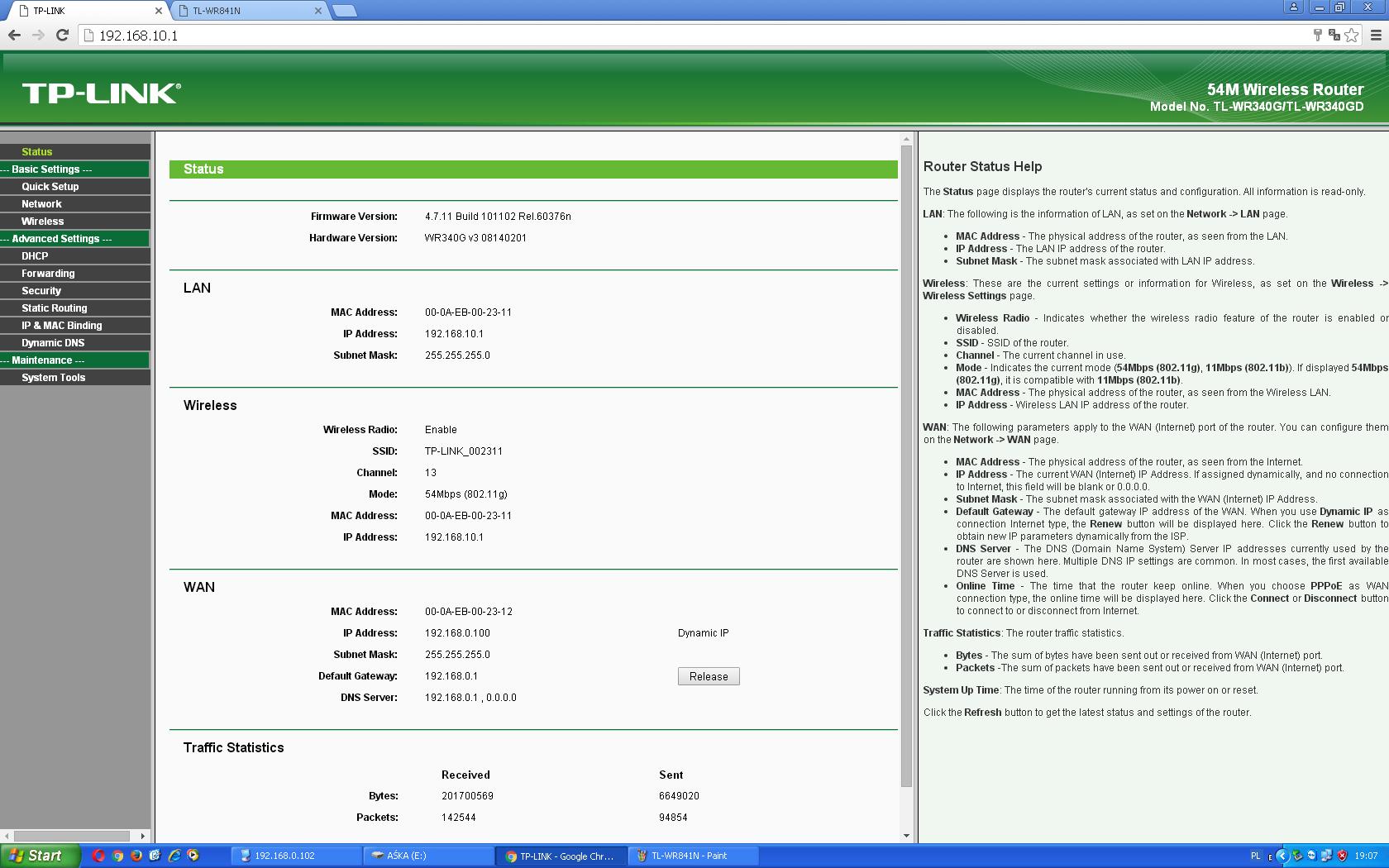
Task: Open the DHCP menu
Action: tap(74, 256)
